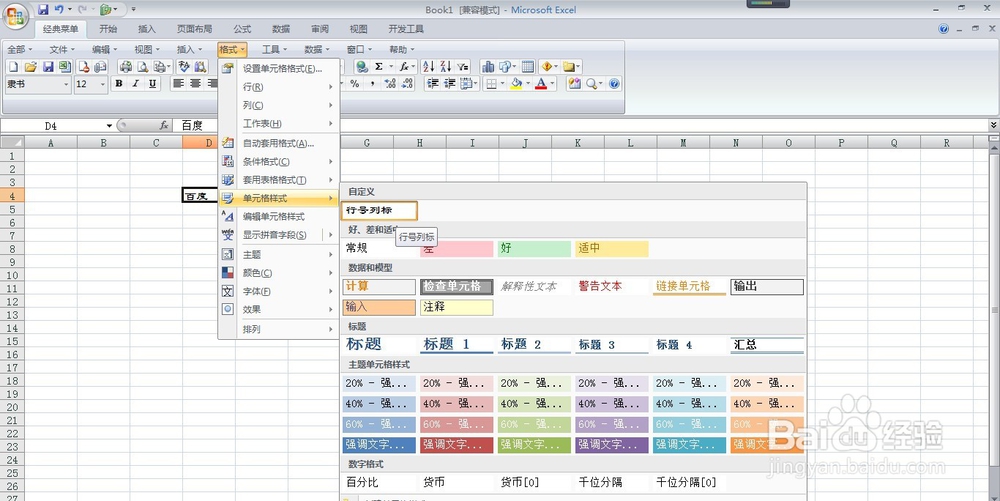The image size is (1000, 501).
Task: Apply the green 好 style swatch
Action: click(534, 249)
